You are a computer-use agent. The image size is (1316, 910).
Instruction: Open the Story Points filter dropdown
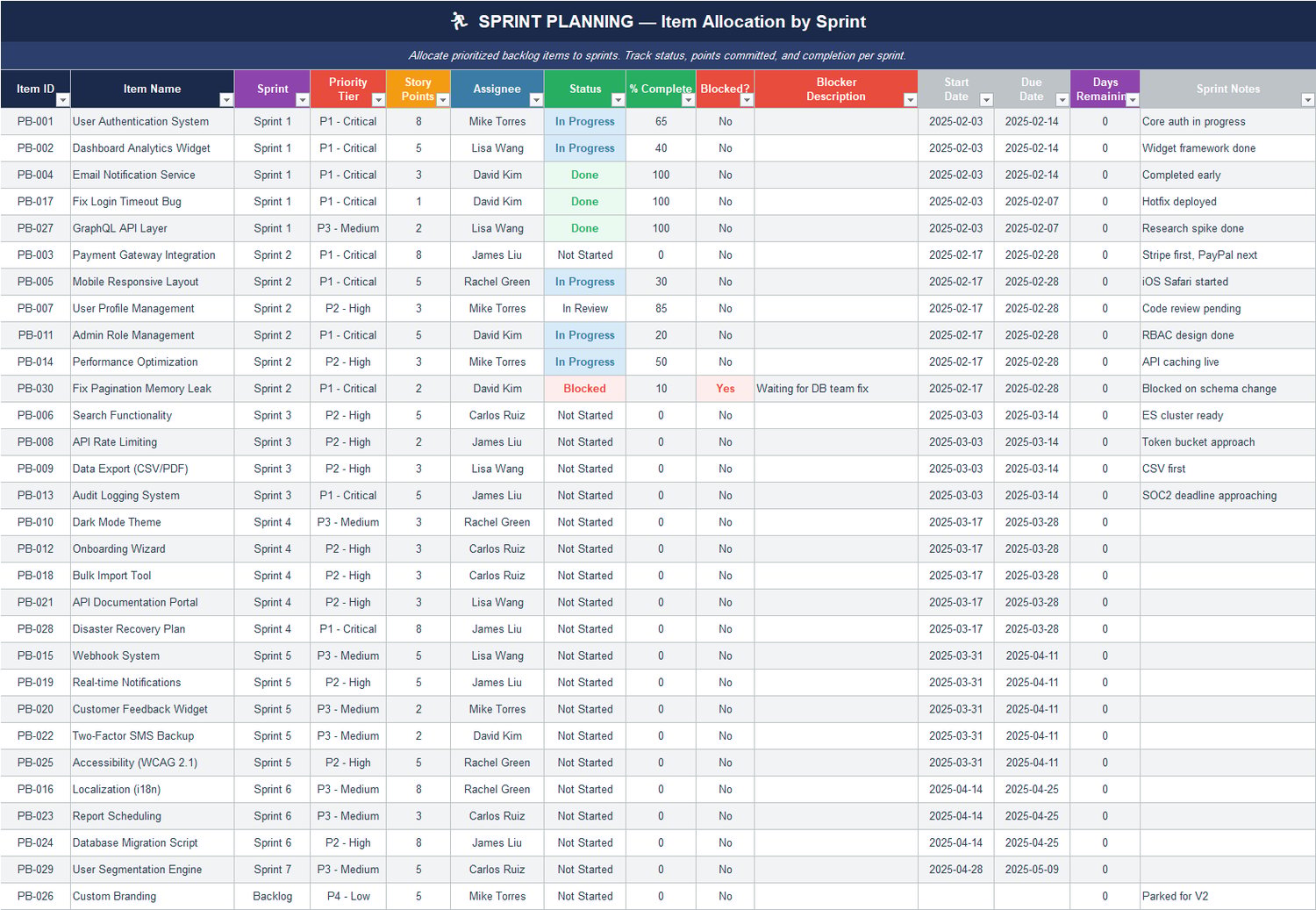click(443, 100)
